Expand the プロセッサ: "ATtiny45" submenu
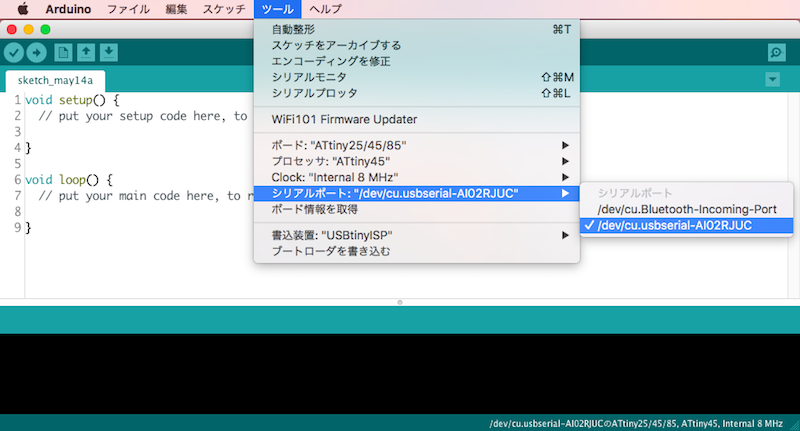The image size is (800, 431). pyautogui.click(x=417, y=161)
